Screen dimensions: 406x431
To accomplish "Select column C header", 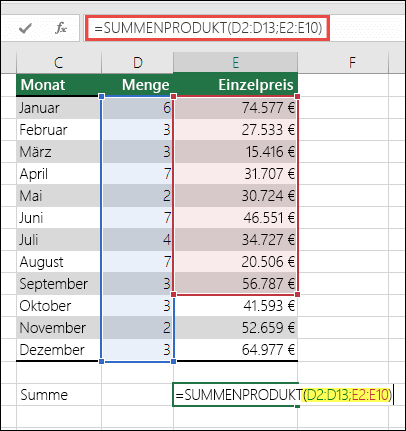I will (x=59, y=62).
